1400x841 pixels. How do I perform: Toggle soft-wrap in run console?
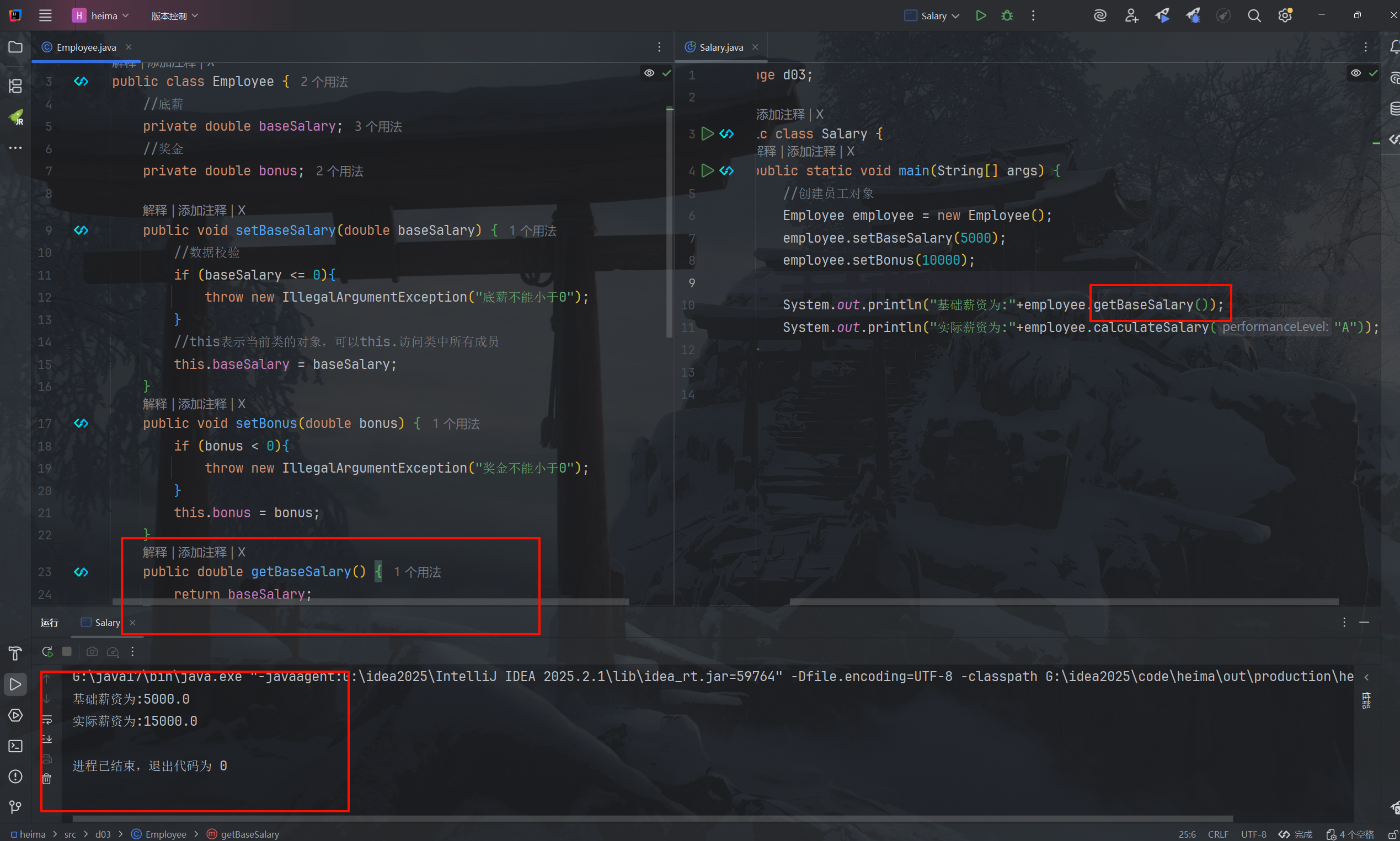coord(47,720)
